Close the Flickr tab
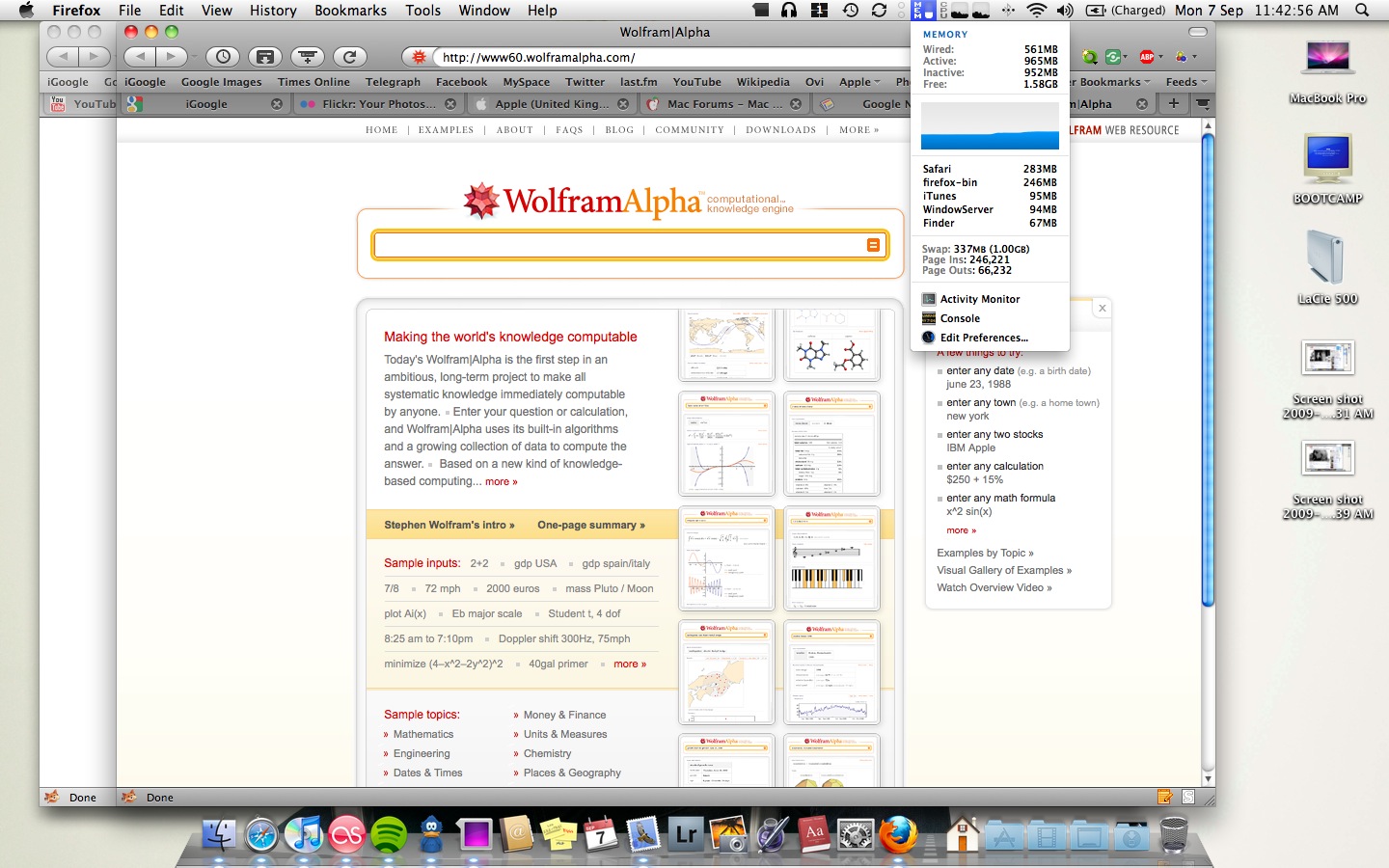Viewport: 1389px width, 868px height. 450,103
